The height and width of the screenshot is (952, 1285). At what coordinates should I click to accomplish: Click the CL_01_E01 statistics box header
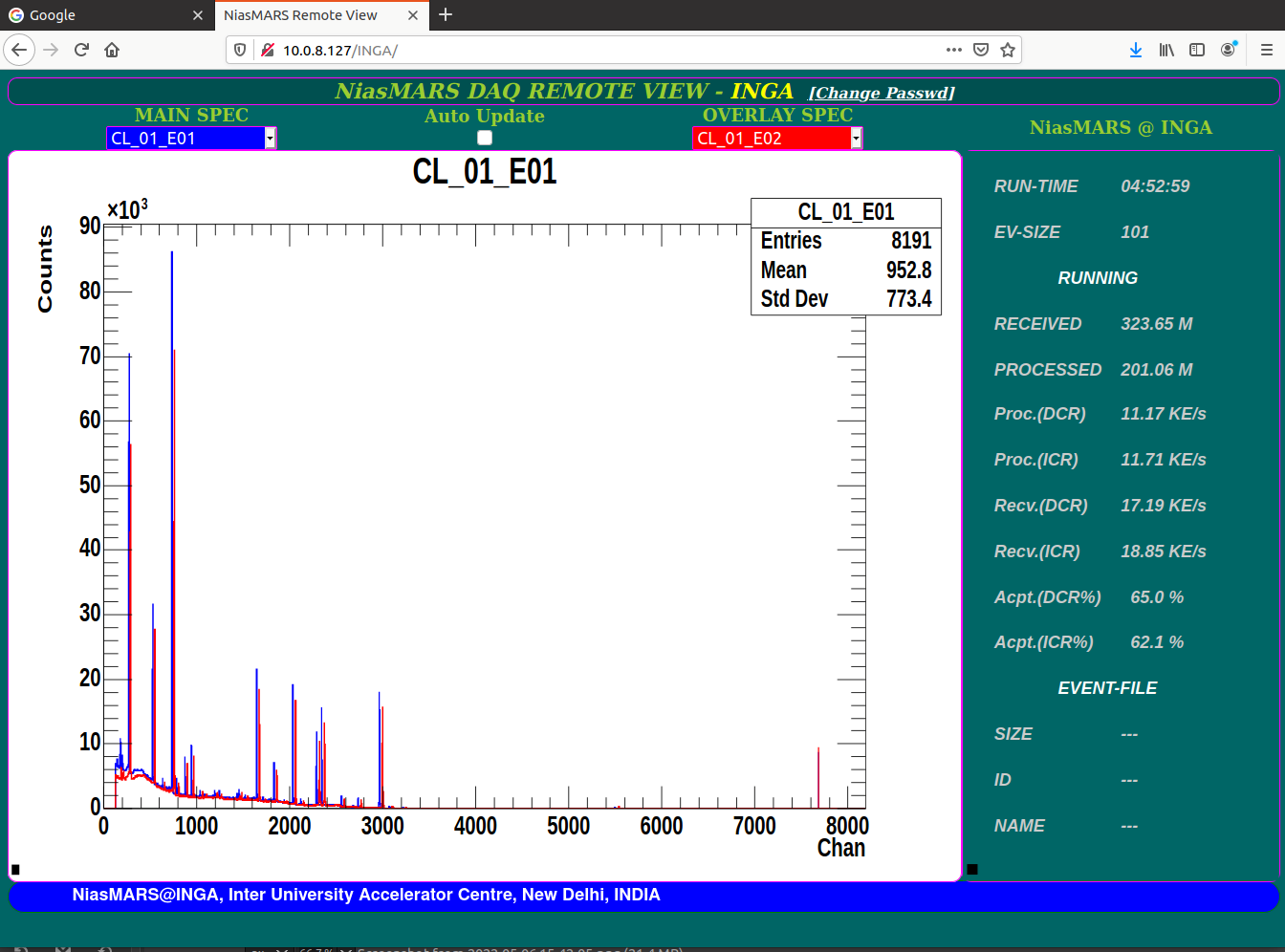point(846,212)
